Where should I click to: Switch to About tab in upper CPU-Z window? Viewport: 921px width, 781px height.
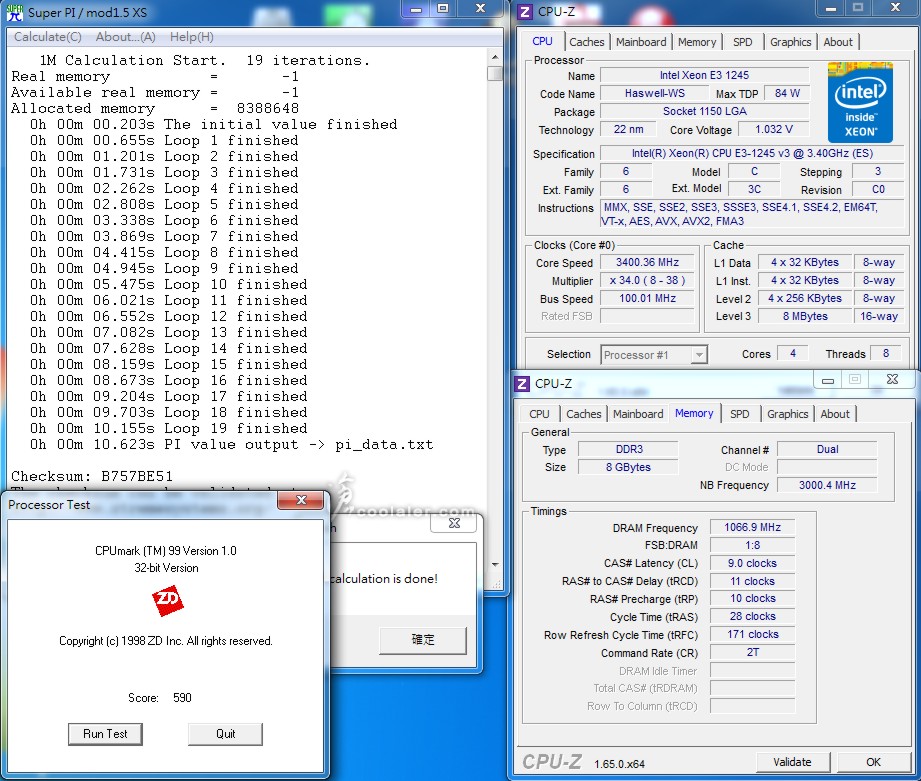click(x=838, y=42)
